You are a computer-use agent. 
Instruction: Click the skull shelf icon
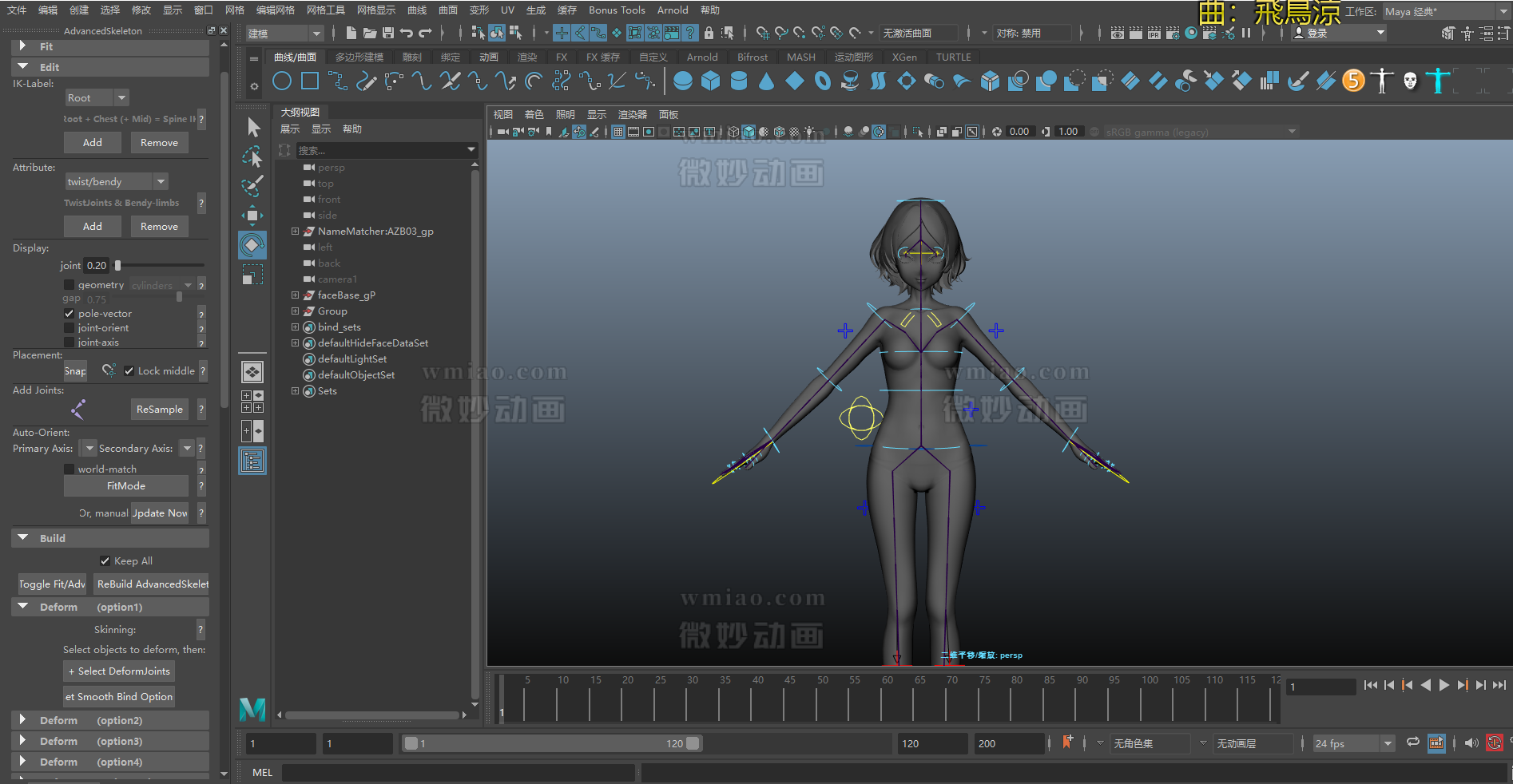point(1410,81)
